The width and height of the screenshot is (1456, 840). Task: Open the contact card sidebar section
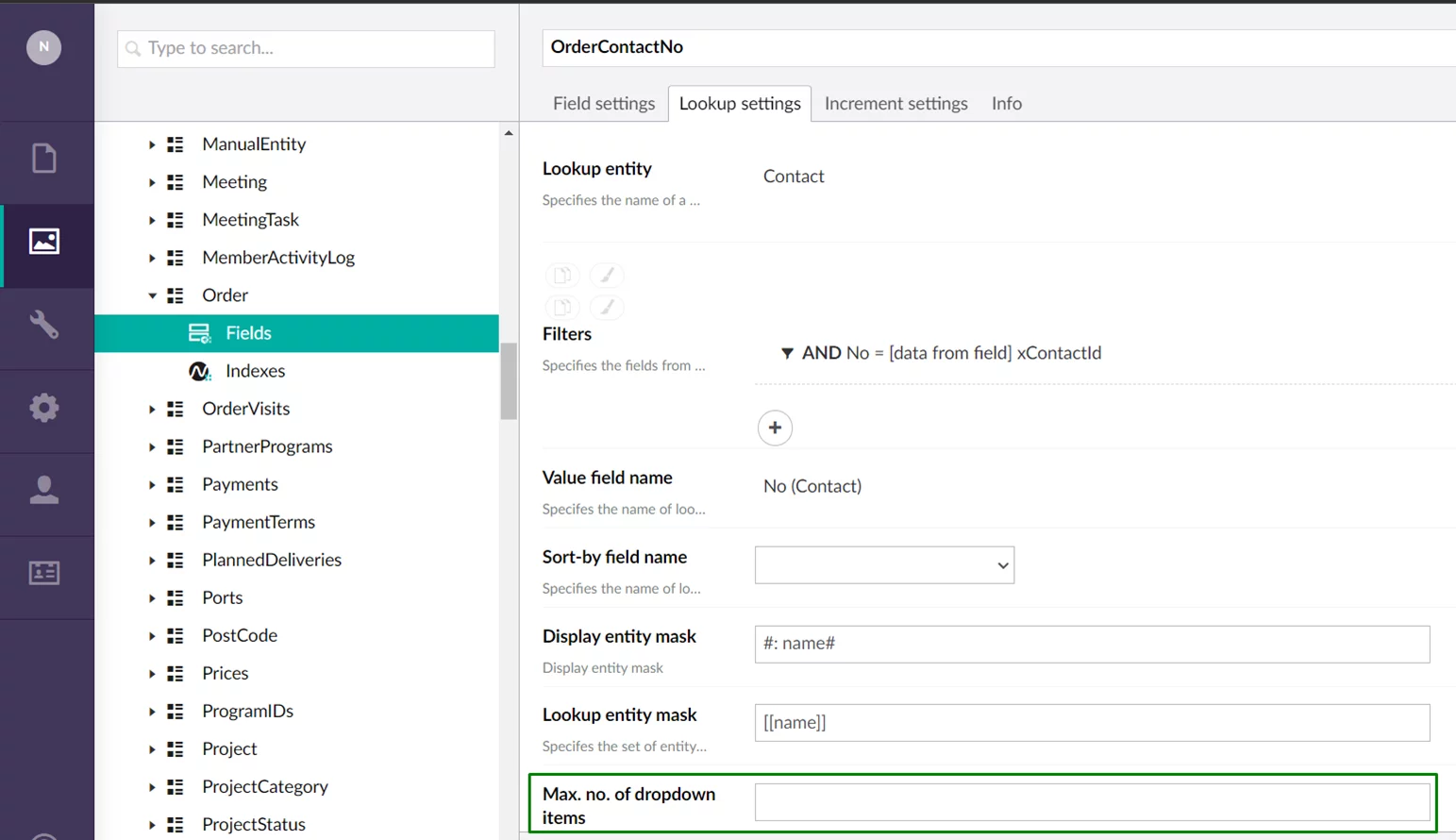coord(44,573)
